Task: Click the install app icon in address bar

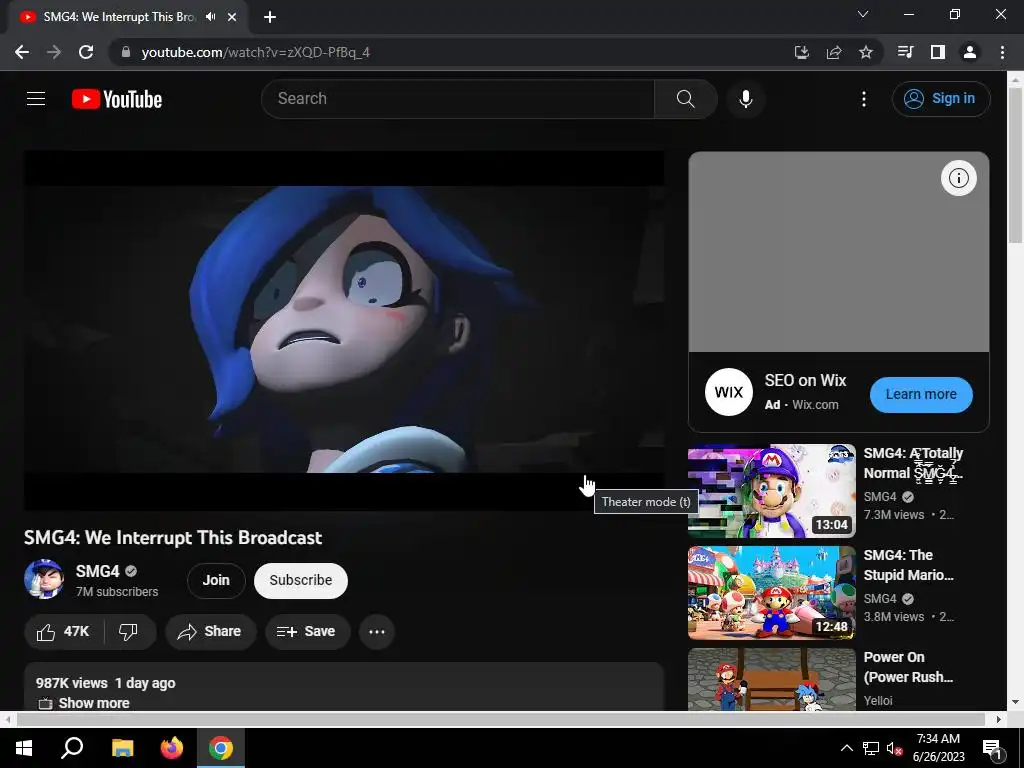Action: 801,52
